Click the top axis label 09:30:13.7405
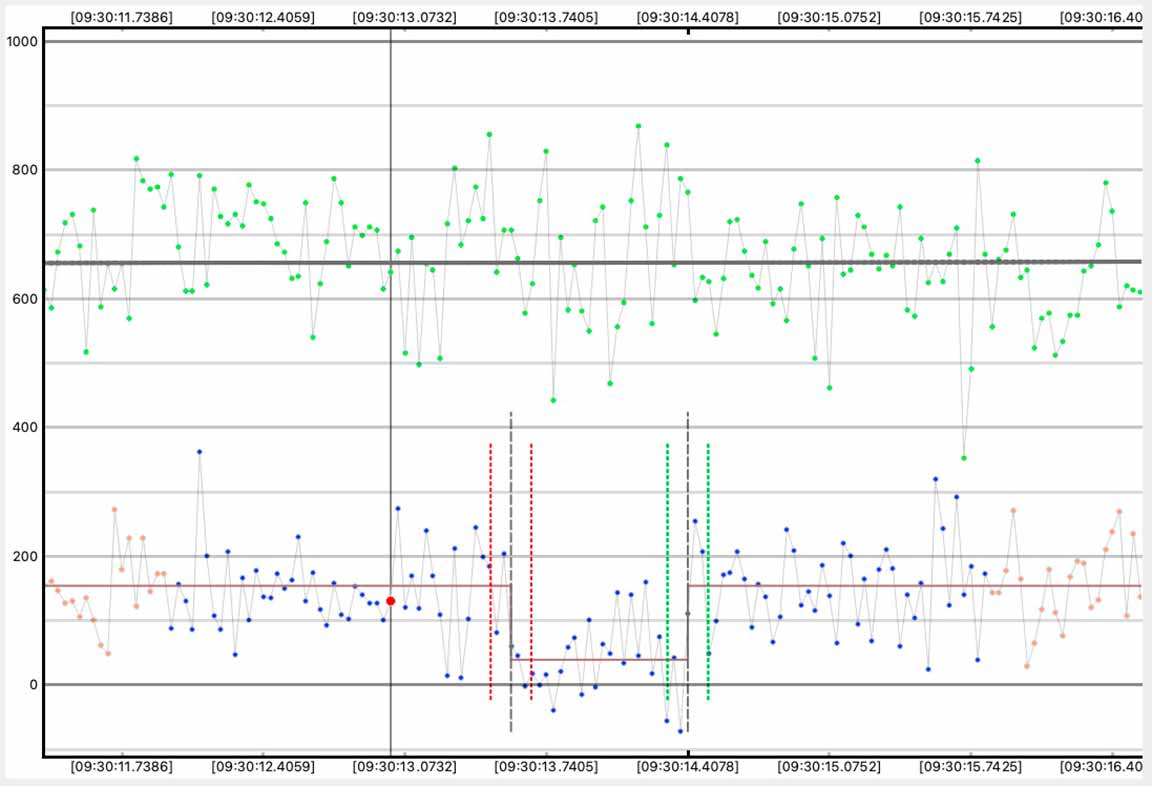Screen dimensions: 1152x786 point(546,17)
